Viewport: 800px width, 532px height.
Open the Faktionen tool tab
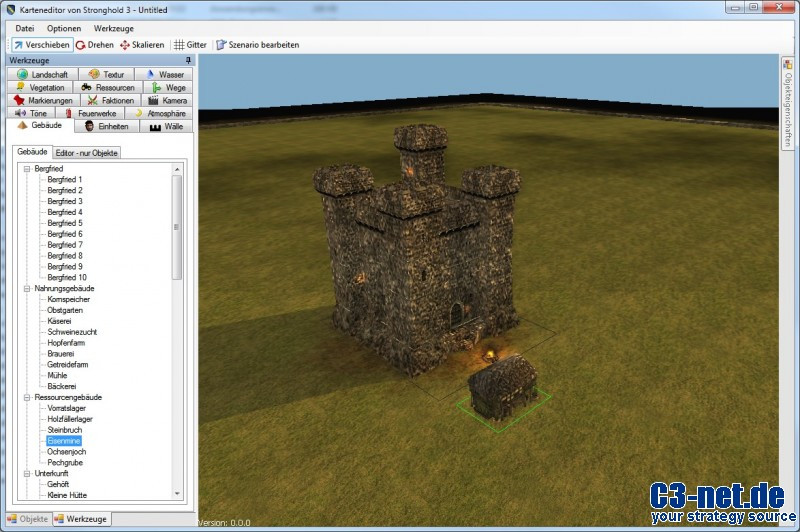(111, 100)
